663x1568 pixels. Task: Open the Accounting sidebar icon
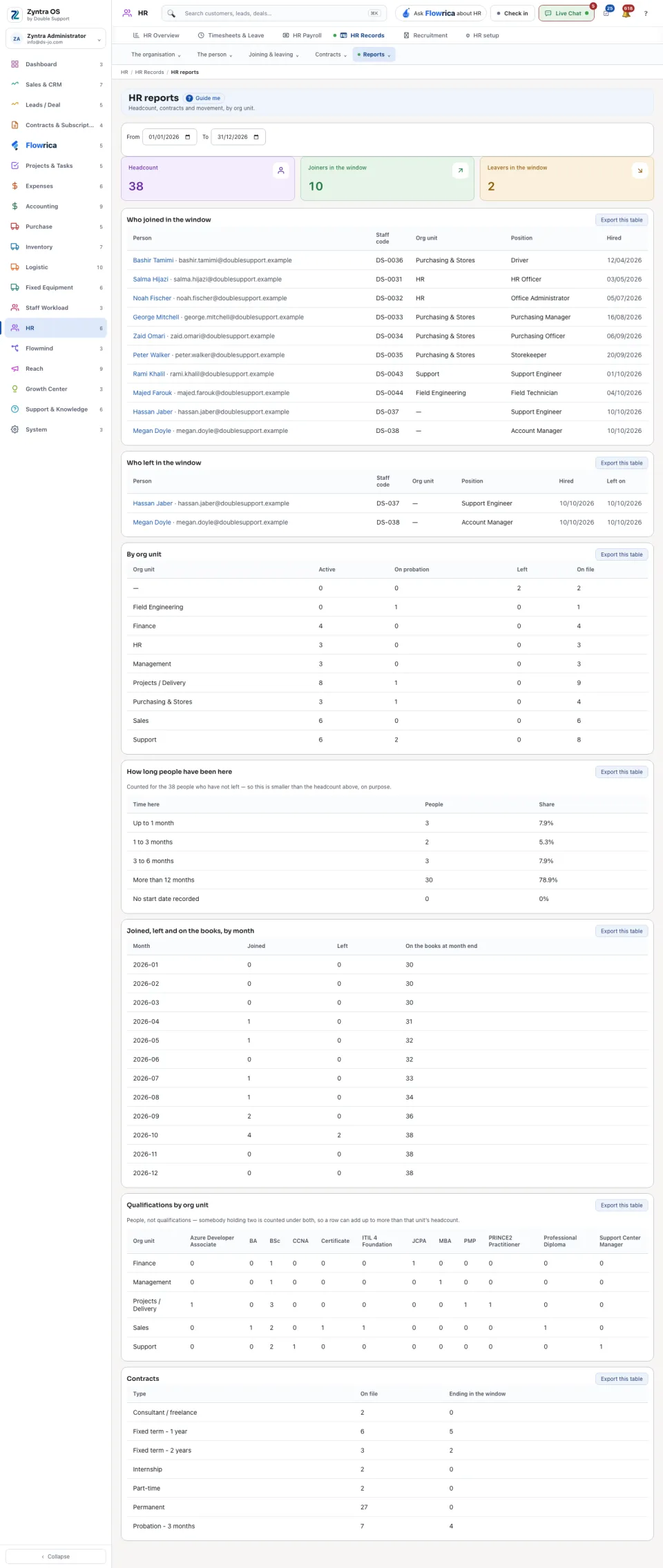[x=15, y=206]
